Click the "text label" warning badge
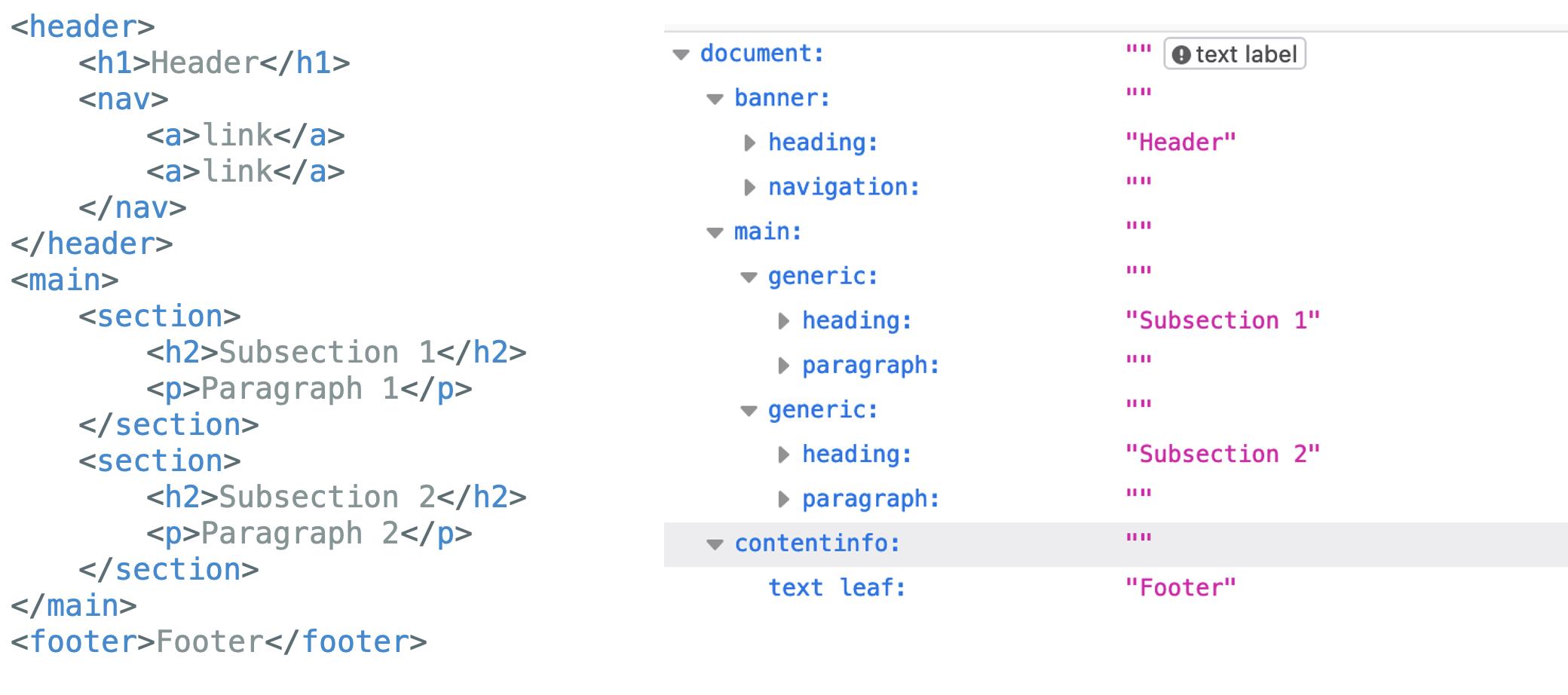 point(1235,54)
